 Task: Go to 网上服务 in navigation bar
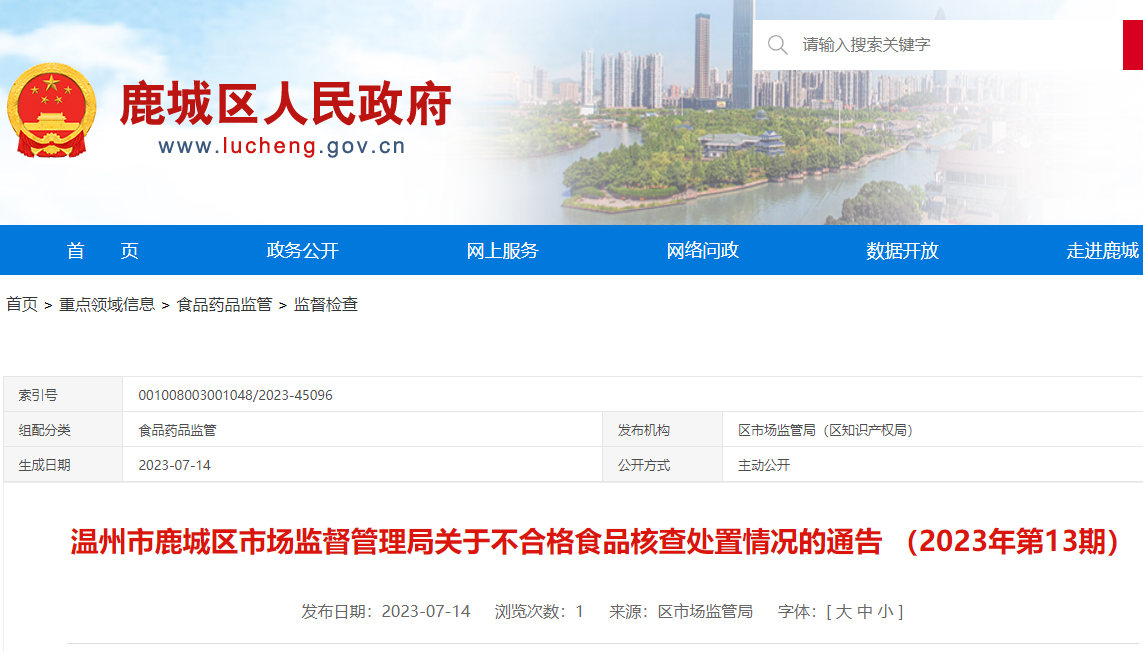(x=502, y=251)
